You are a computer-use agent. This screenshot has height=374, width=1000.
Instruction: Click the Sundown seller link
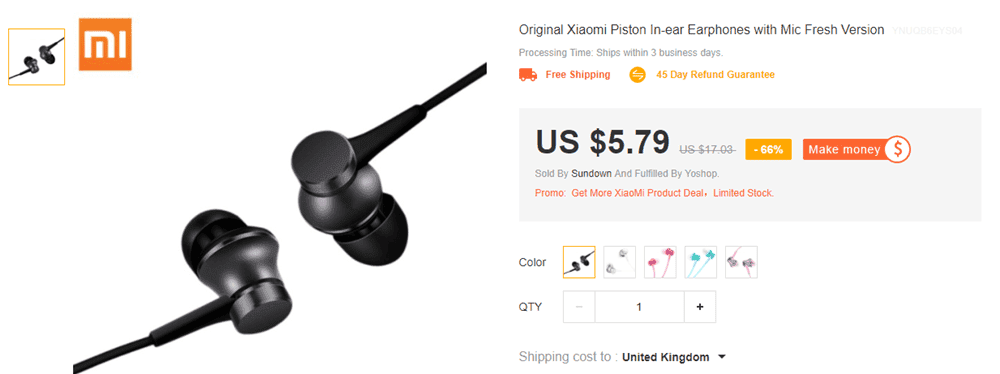click(591, 174)
